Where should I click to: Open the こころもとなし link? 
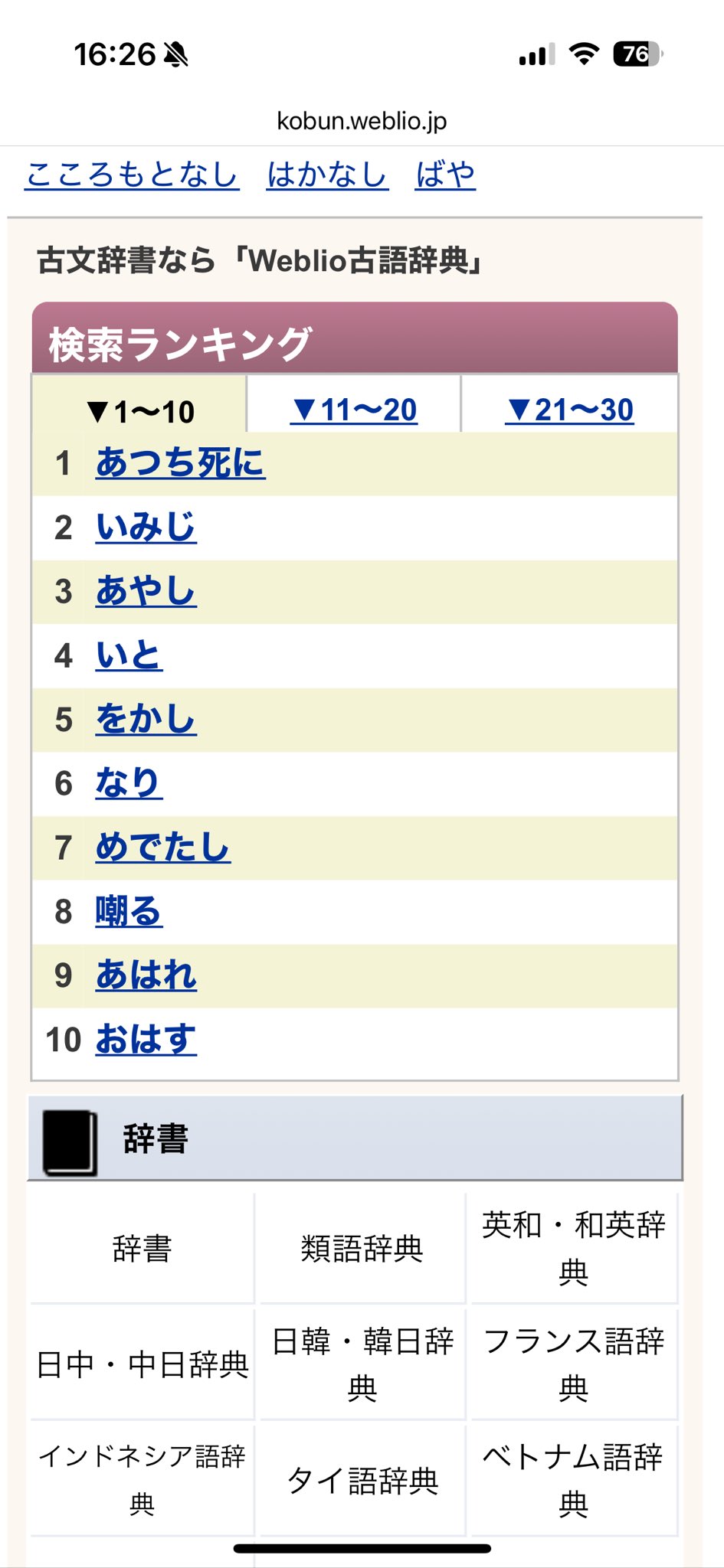pos(132,175)
